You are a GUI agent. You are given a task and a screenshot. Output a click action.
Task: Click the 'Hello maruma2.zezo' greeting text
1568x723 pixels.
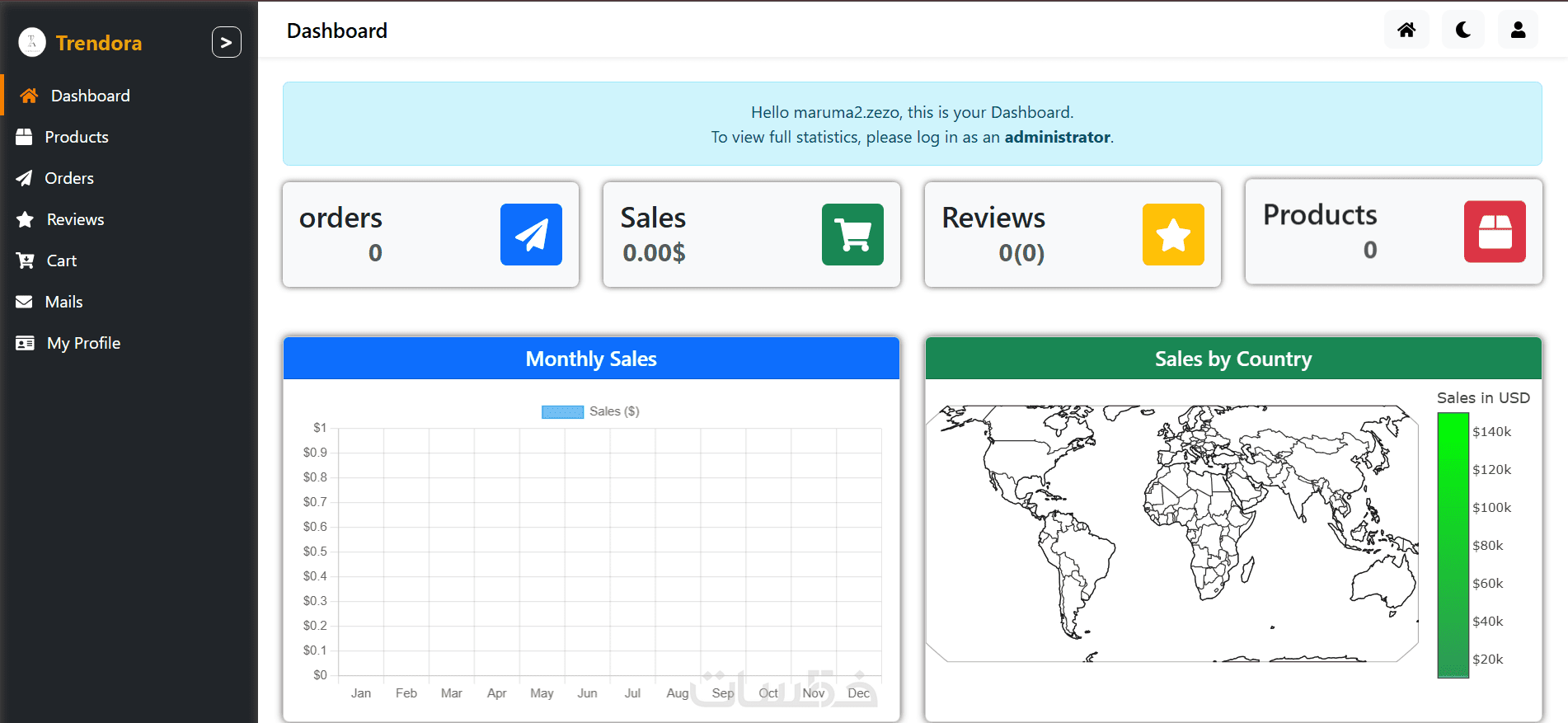tap(912, 112)
